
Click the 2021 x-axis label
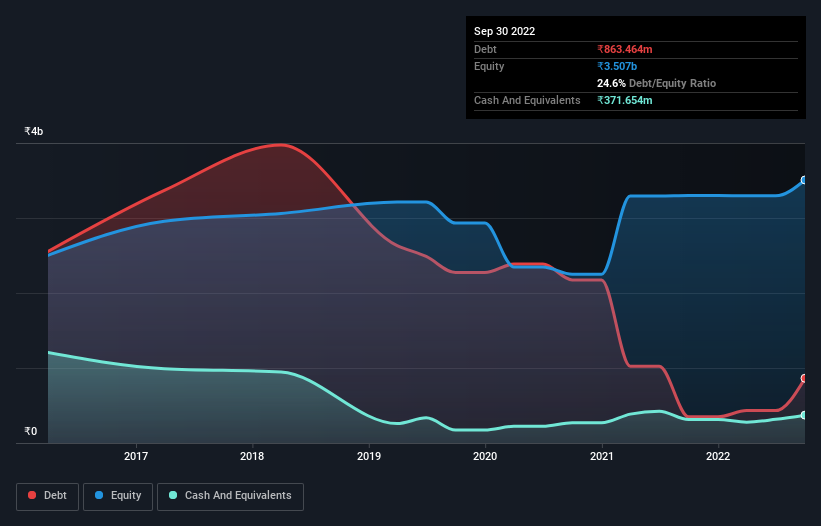[x=602, y=456]
